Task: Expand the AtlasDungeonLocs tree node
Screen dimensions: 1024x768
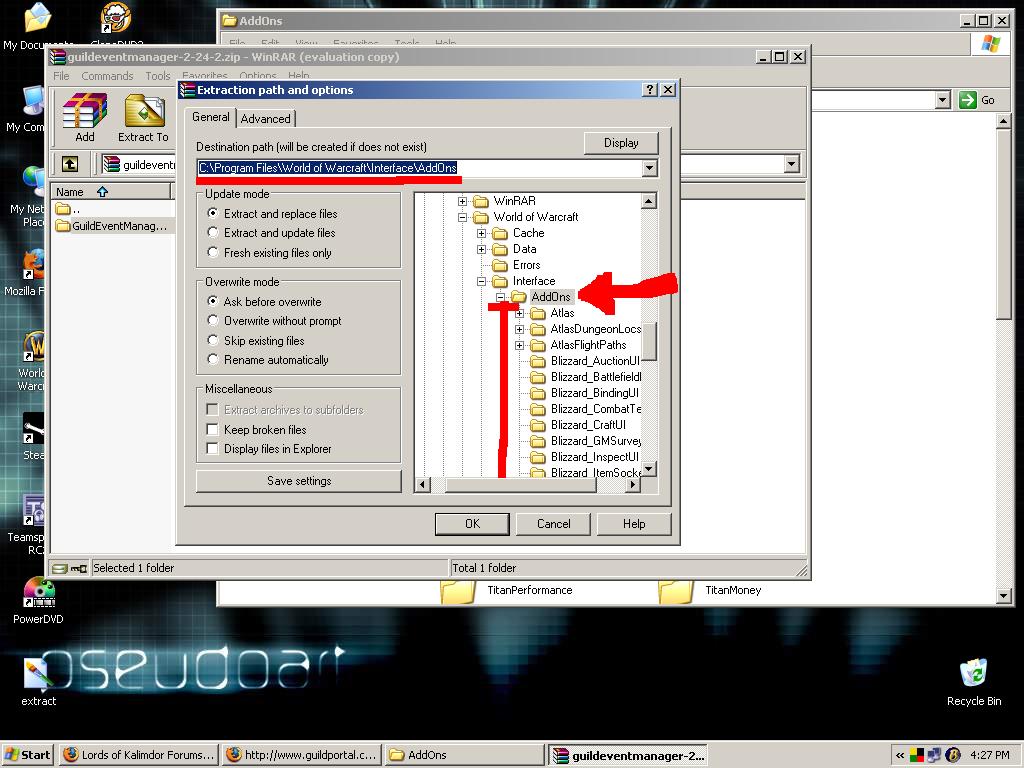Action: pos(520,329)
